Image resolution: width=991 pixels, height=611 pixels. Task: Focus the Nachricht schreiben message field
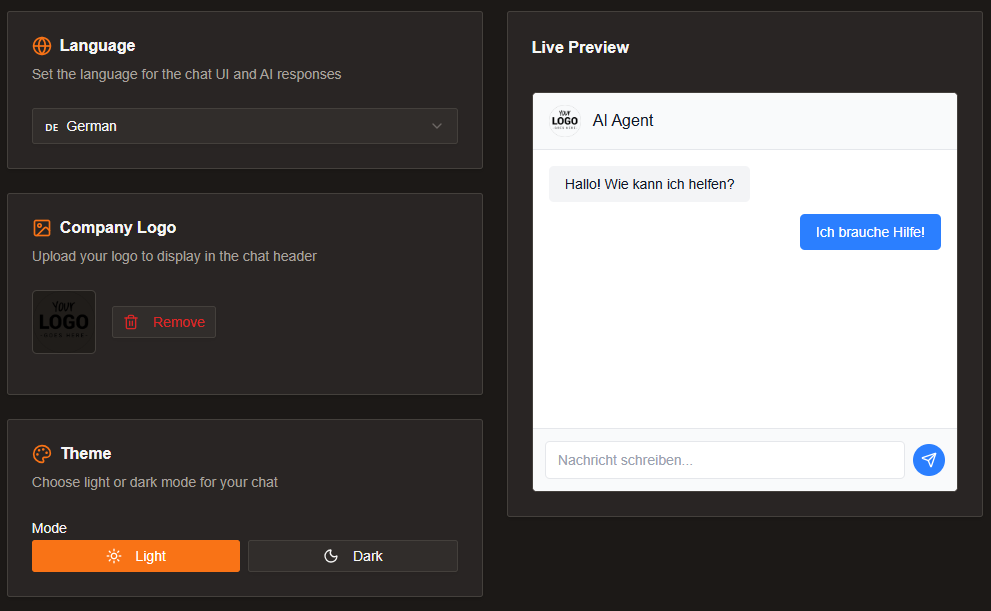724,460
